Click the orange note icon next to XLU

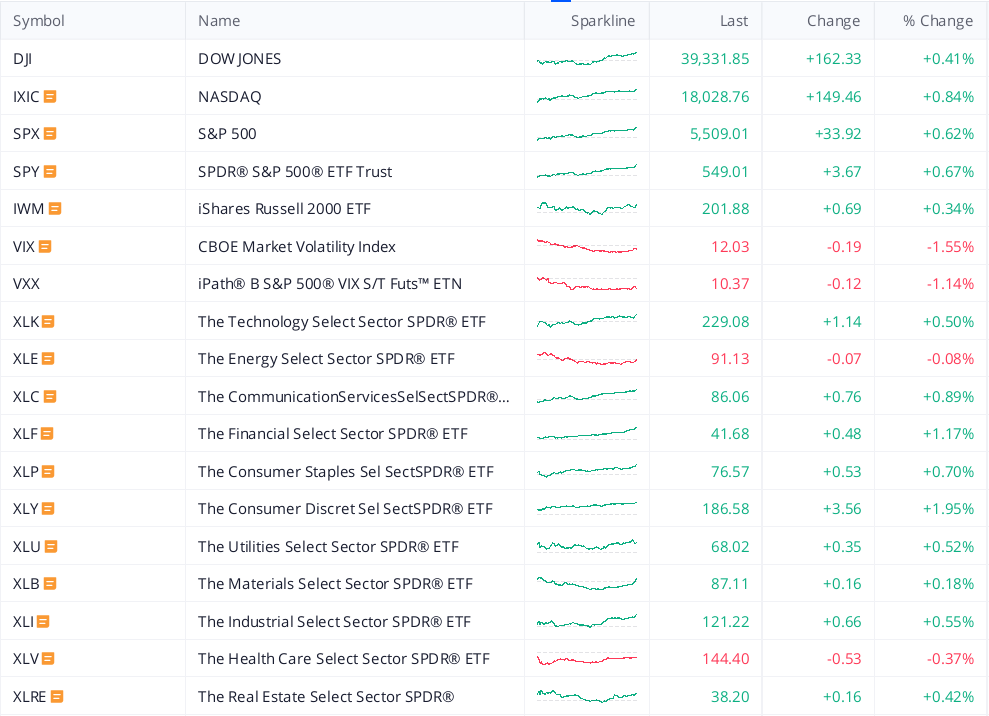(x=51, y=547)
